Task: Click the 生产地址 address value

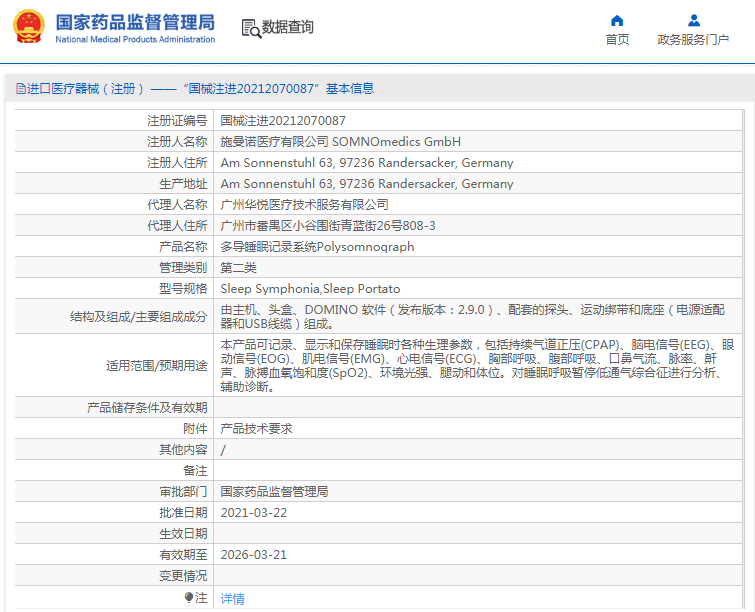Action: [367, 184]
